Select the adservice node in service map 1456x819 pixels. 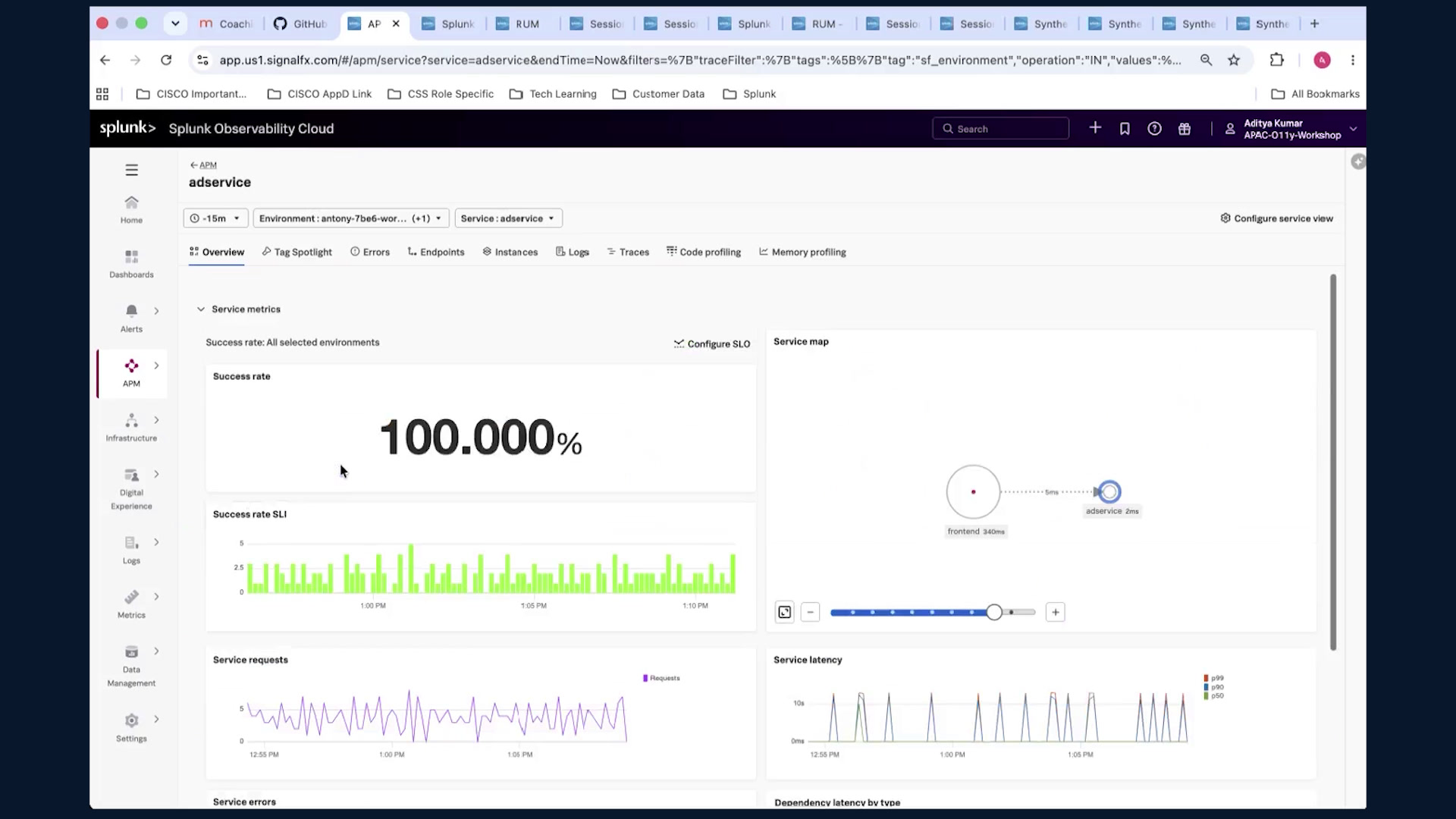point(1109,492)
